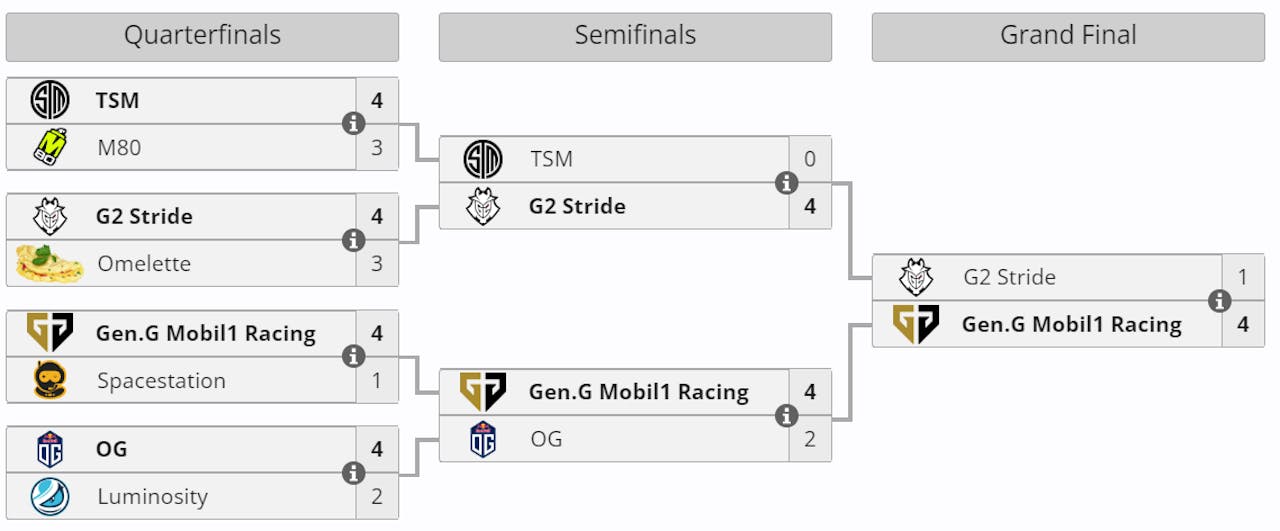
Task: Select the Quarterfinals column header
Action: (202, 36)
